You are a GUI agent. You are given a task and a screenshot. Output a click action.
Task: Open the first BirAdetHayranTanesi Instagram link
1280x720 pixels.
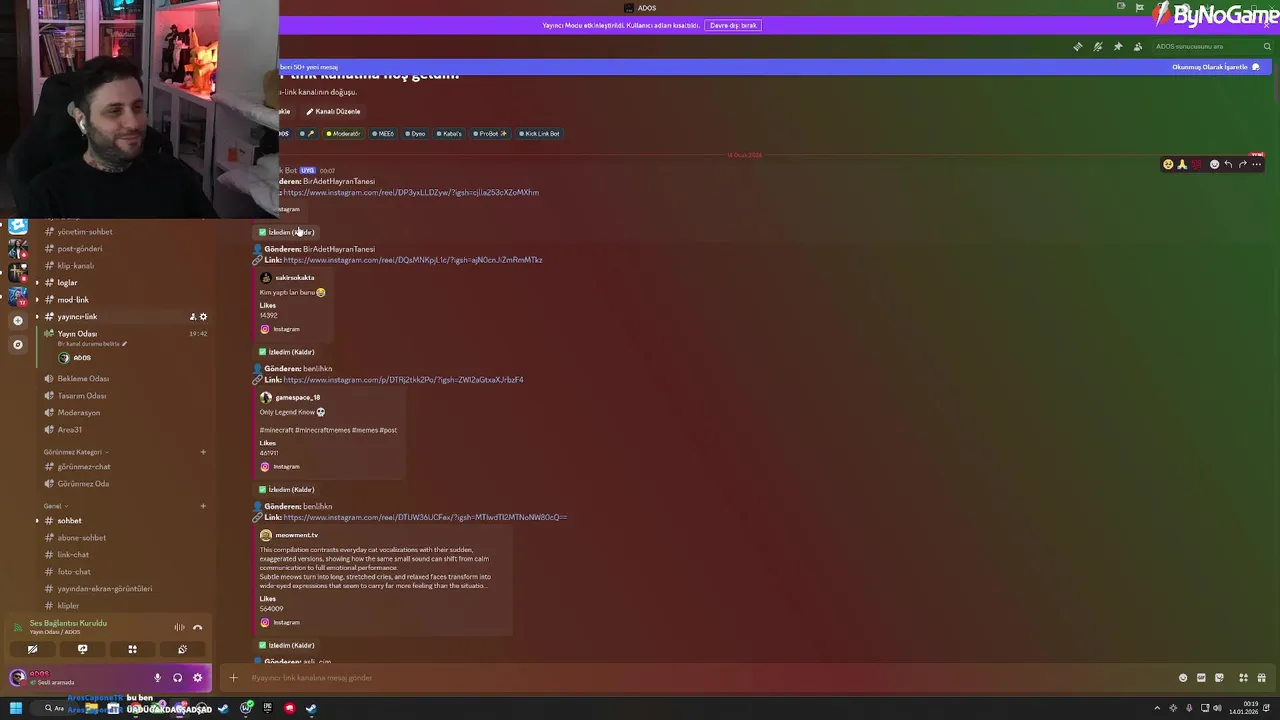pos(411,193)
